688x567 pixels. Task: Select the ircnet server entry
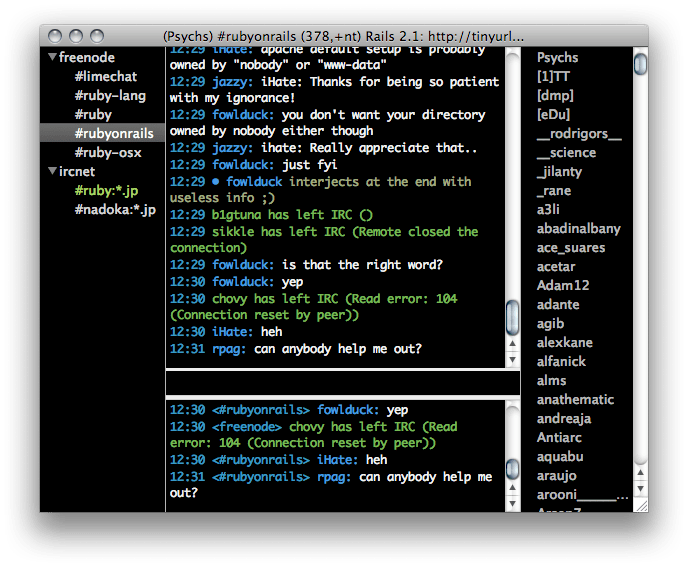pos(77,171)
